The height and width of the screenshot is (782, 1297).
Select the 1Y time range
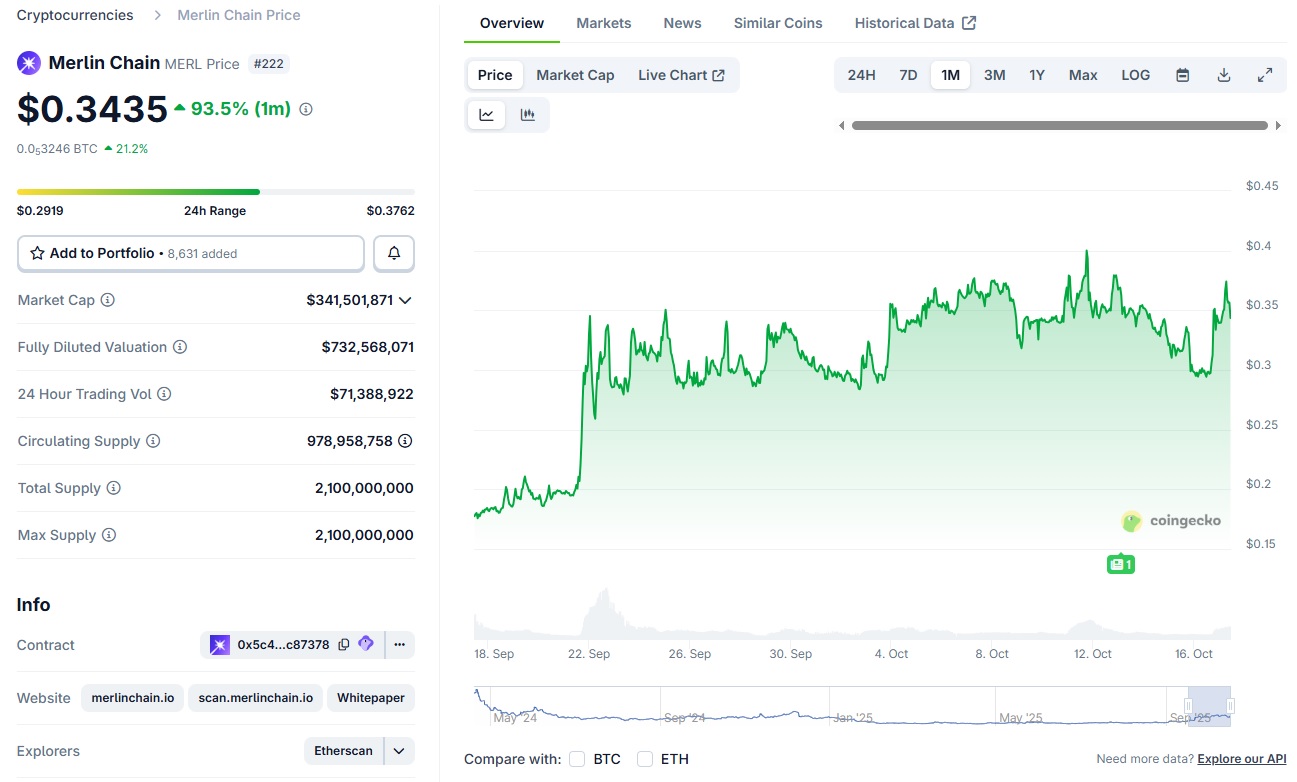[1037, 75]
